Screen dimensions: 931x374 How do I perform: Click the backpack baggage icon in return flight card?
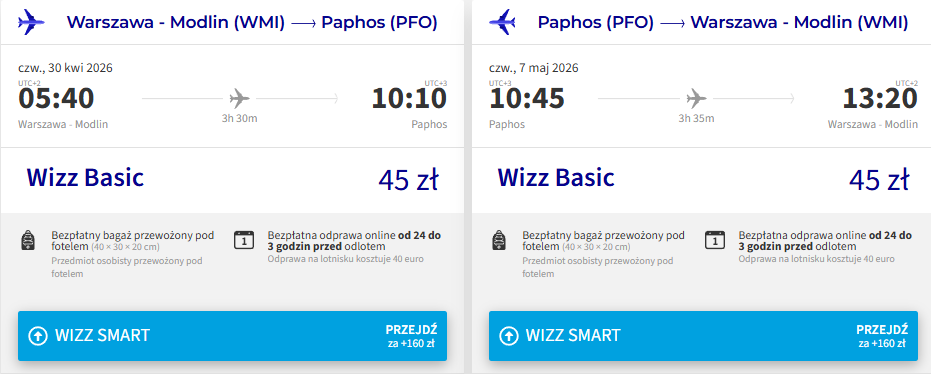[x=499, y=240]
